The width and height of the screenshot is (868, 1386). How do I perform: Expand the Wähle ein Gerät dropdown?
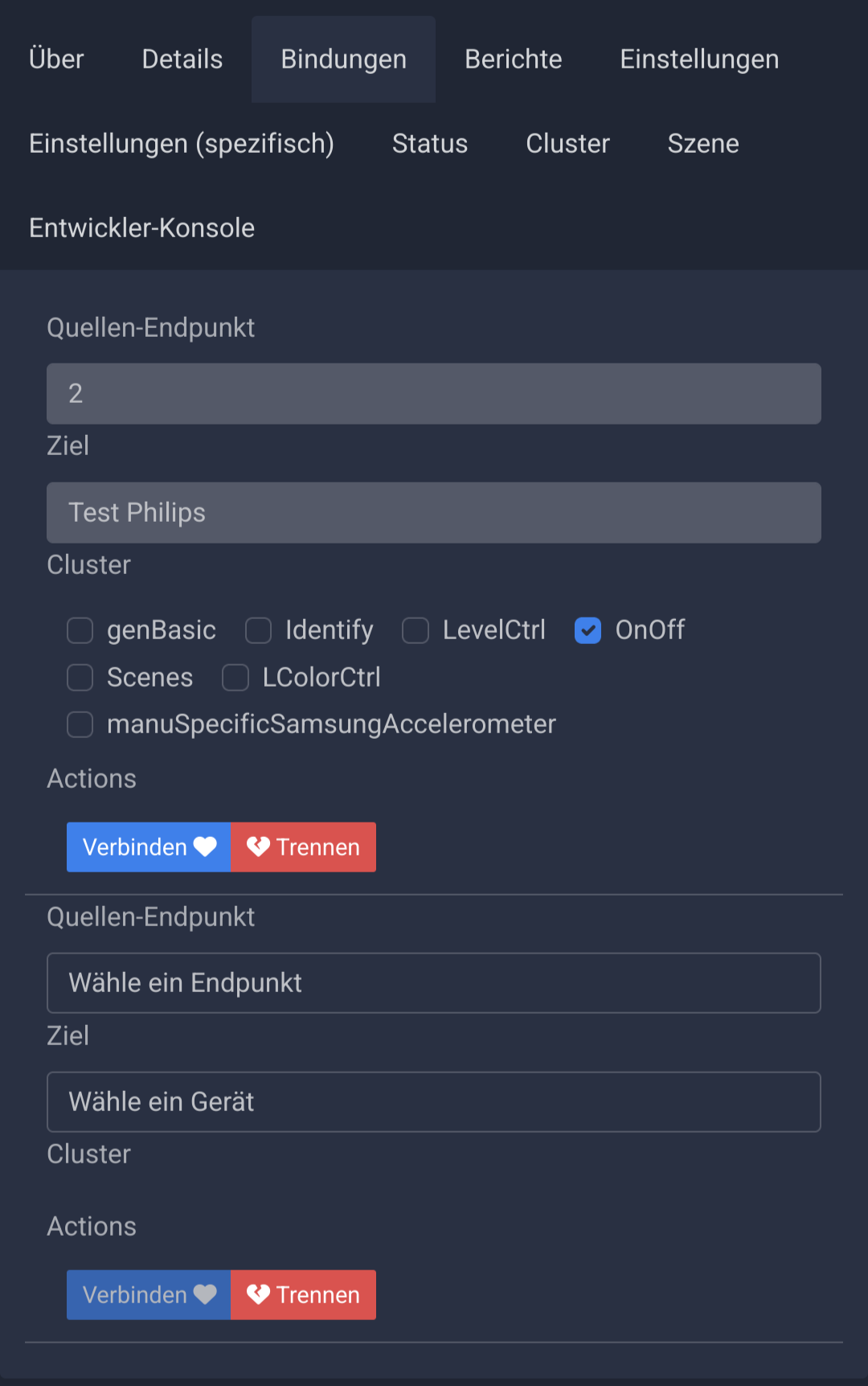click(434, 1102)
